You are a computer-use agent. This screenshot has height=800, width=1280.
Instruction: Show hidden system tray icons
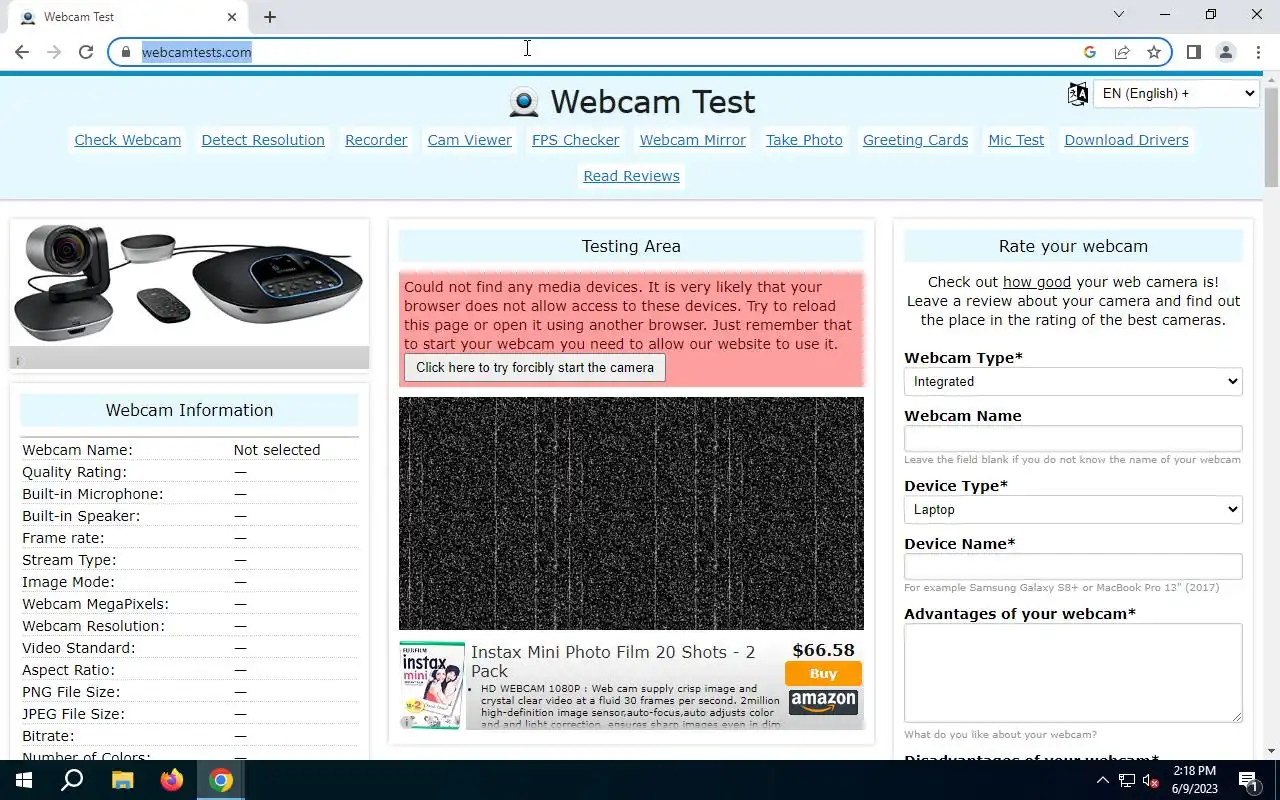click(1103, 780)
